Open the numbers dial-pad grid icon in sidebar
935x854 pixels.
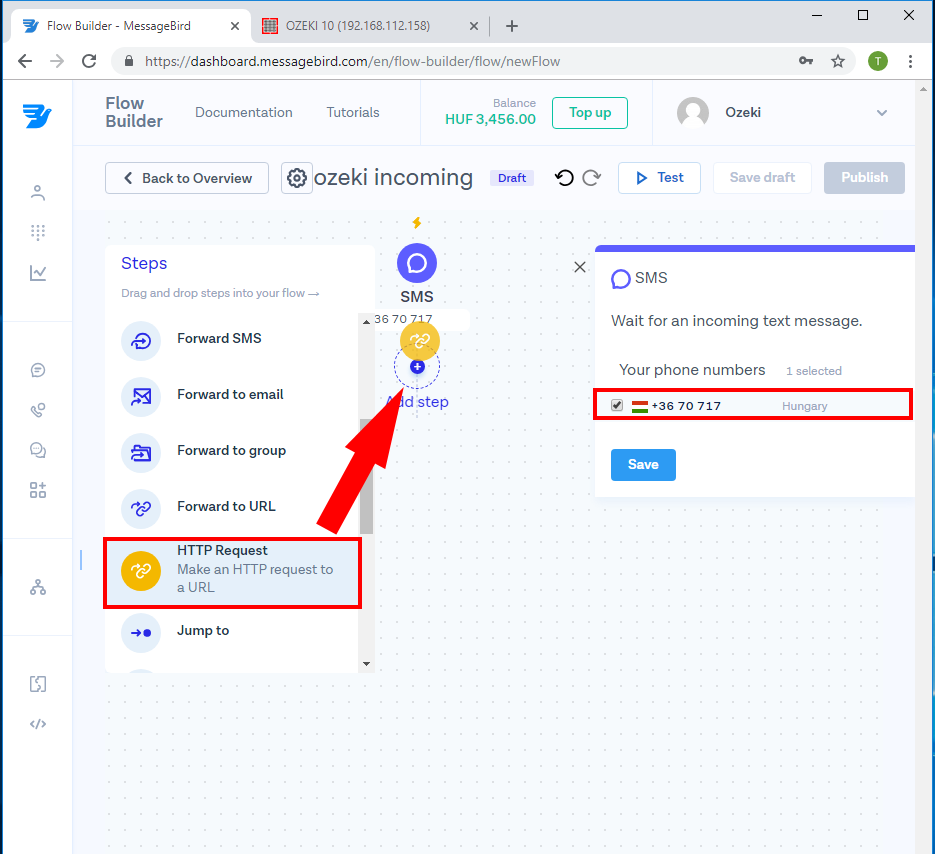(38, 232)
